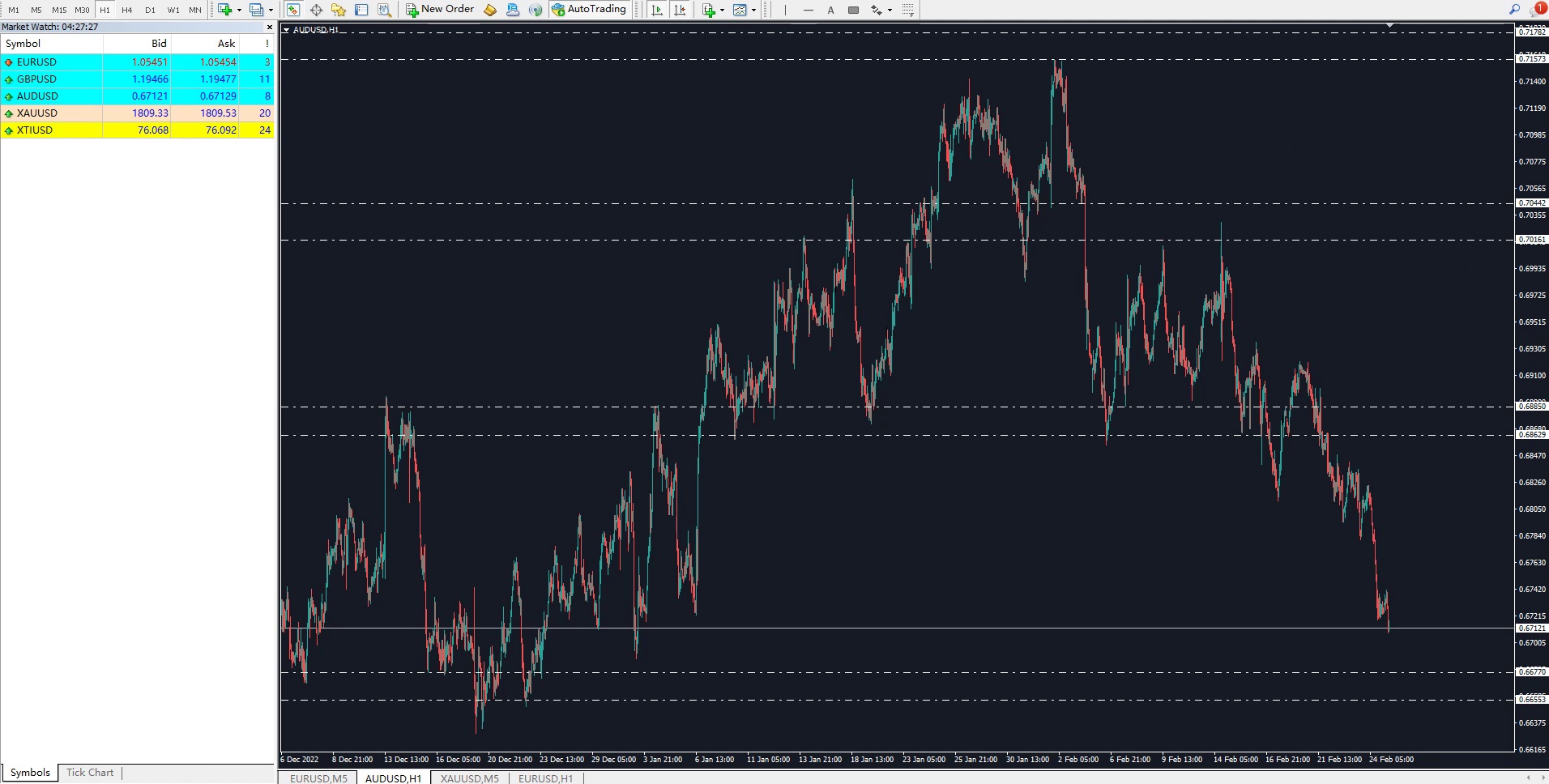Open the indicators list icon
The height and width of the screenshot is (784, 1549).
(x=709, y=10)
